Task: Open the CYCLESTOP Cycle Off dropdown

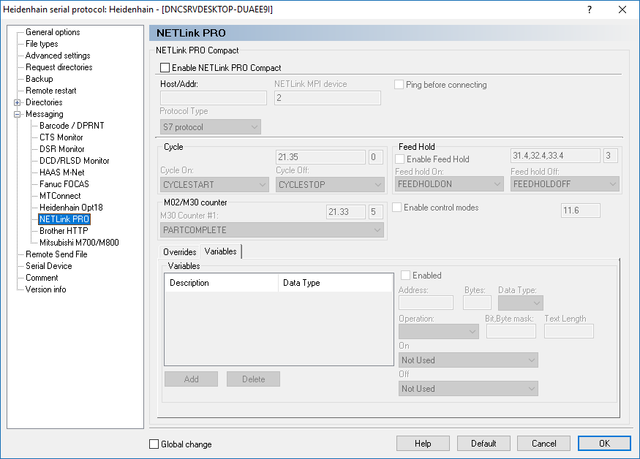Action: pos(330,185)
